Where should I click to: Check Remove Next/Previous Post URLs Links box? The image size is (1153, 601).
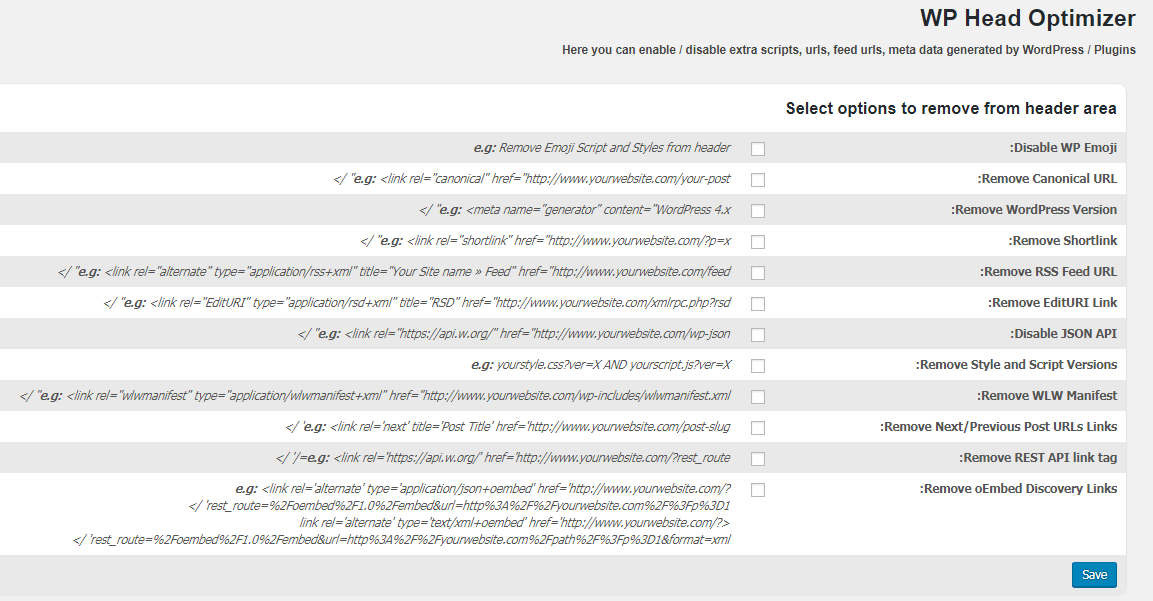coord(758,428)
